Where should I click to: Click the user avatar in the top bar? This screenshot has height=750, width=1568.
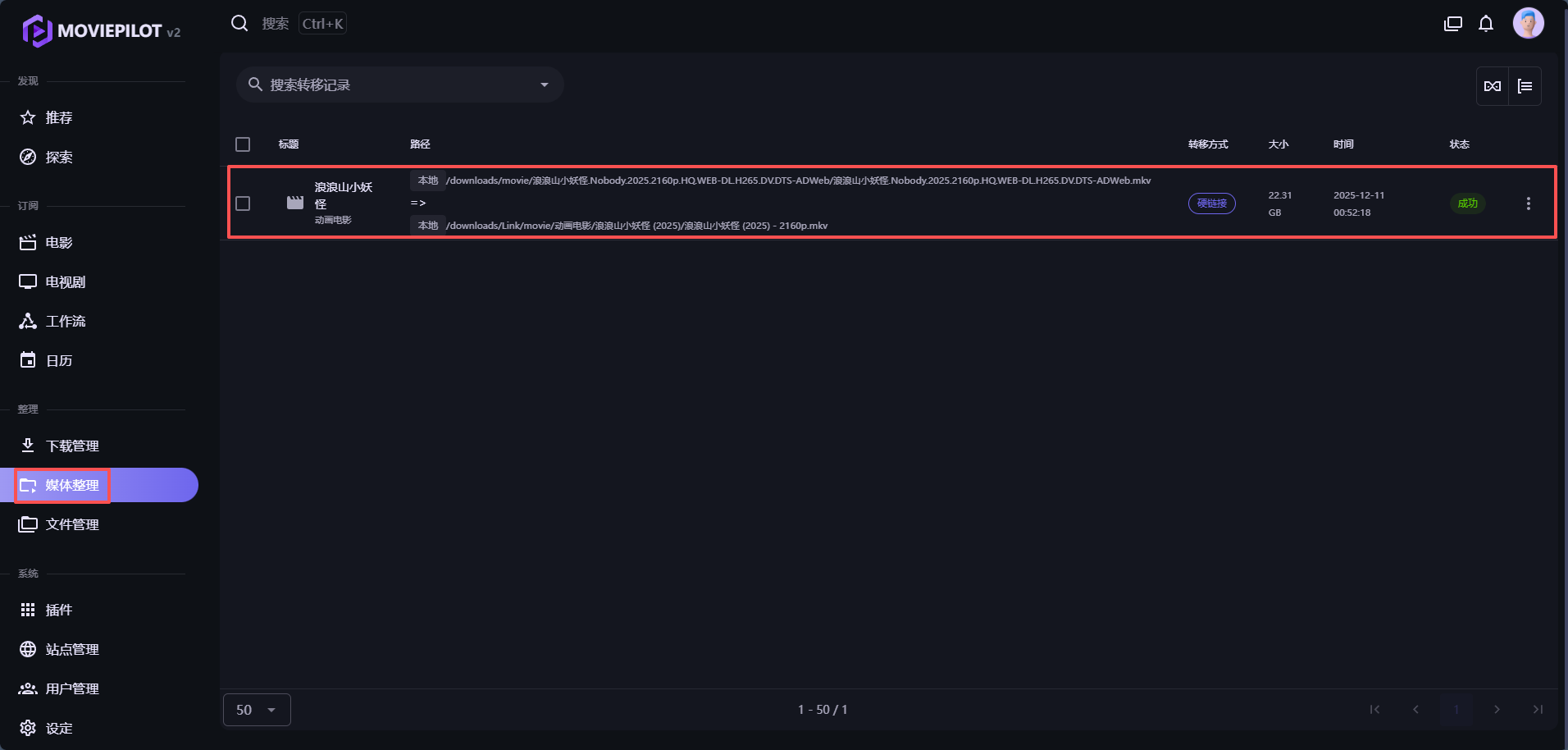(1528, 24)
